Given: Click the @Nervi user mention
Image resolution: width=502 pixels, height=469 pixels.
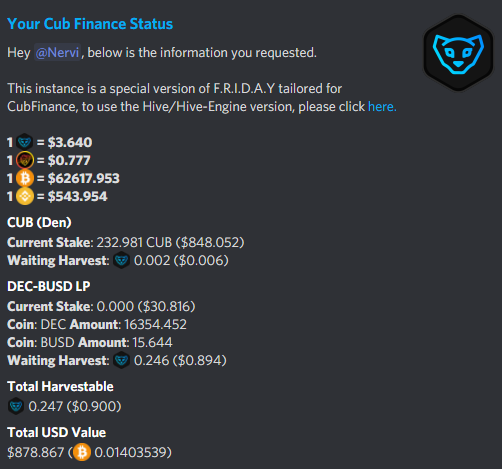Looking at the screenshot, I should point(57,52).
